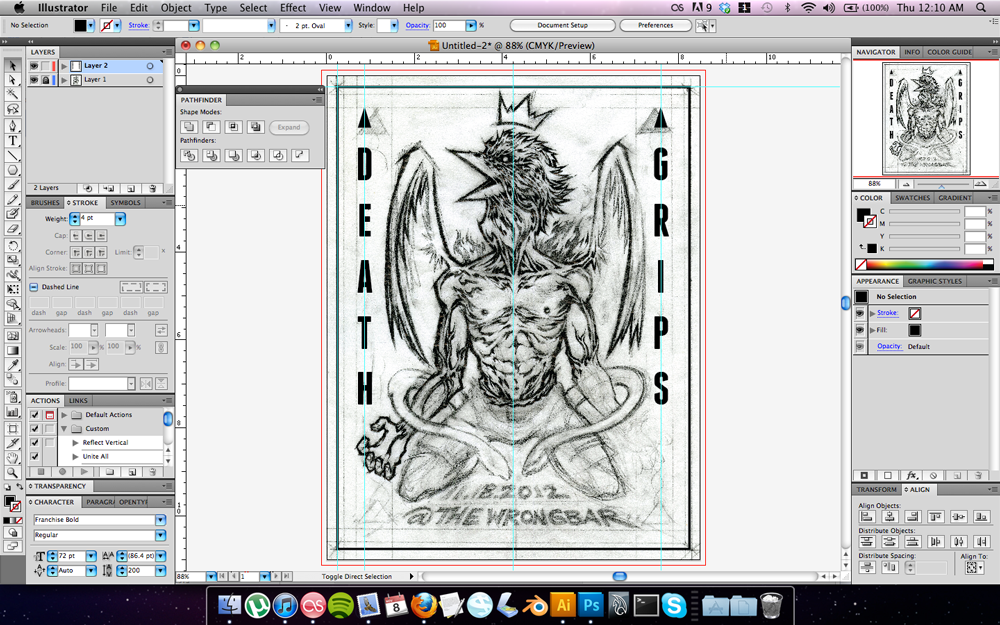
Task: Click Unite shape mode in Pathfinder
Action: (x=189, y=127)
